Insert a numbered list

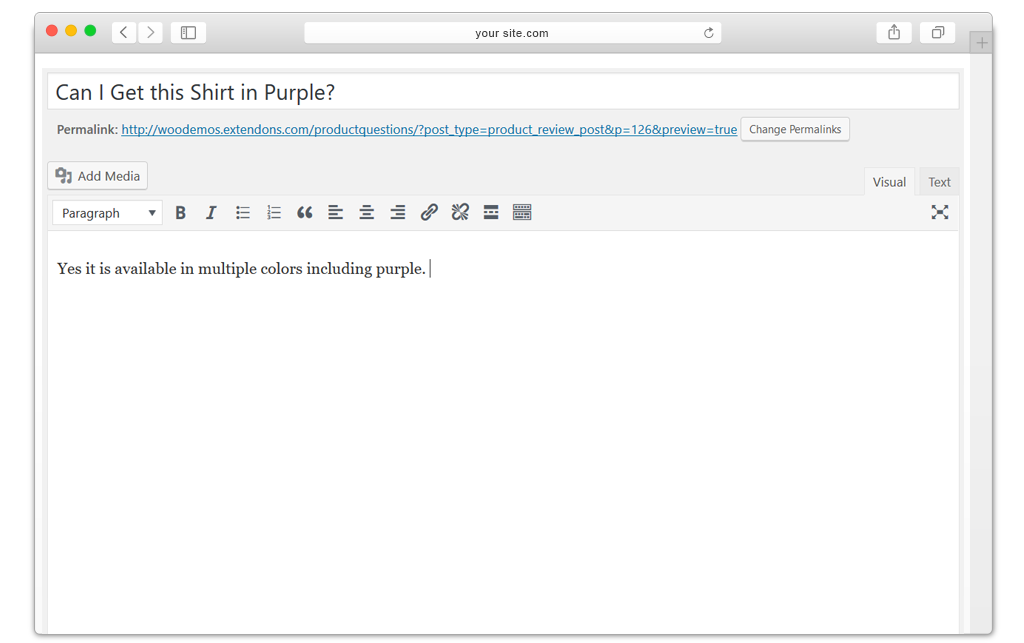click(x=274, y=213)
